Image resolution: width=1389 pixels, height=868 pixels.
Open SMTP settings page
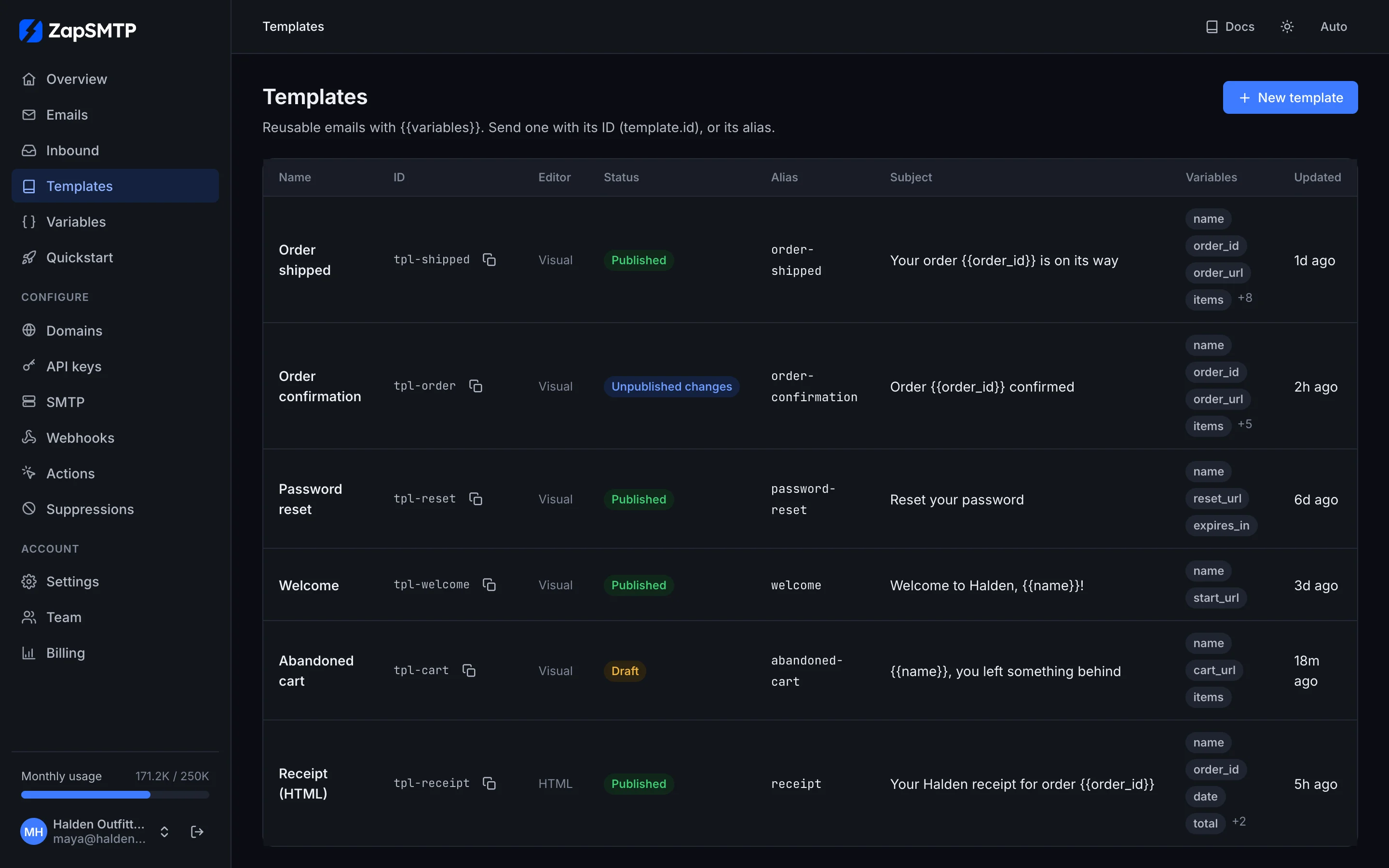pyautogui.click(x=115, y=402)
